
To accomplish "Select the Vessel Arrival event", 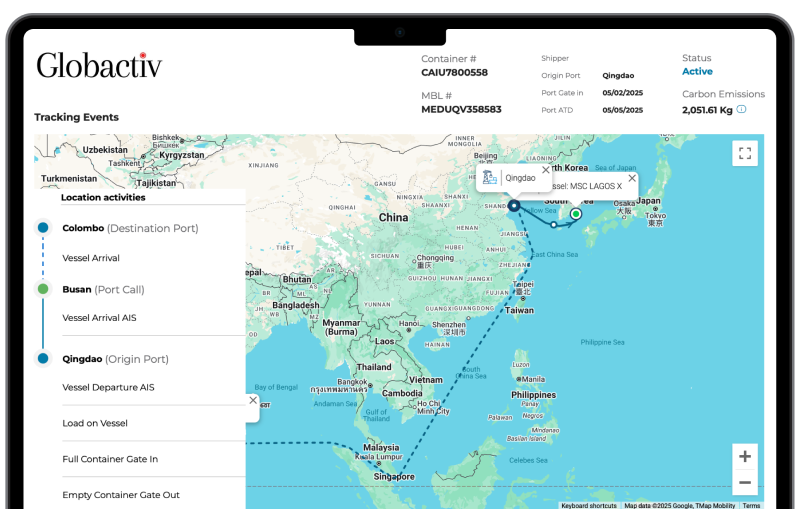I will pyautogui.click(x=91, y=258).
